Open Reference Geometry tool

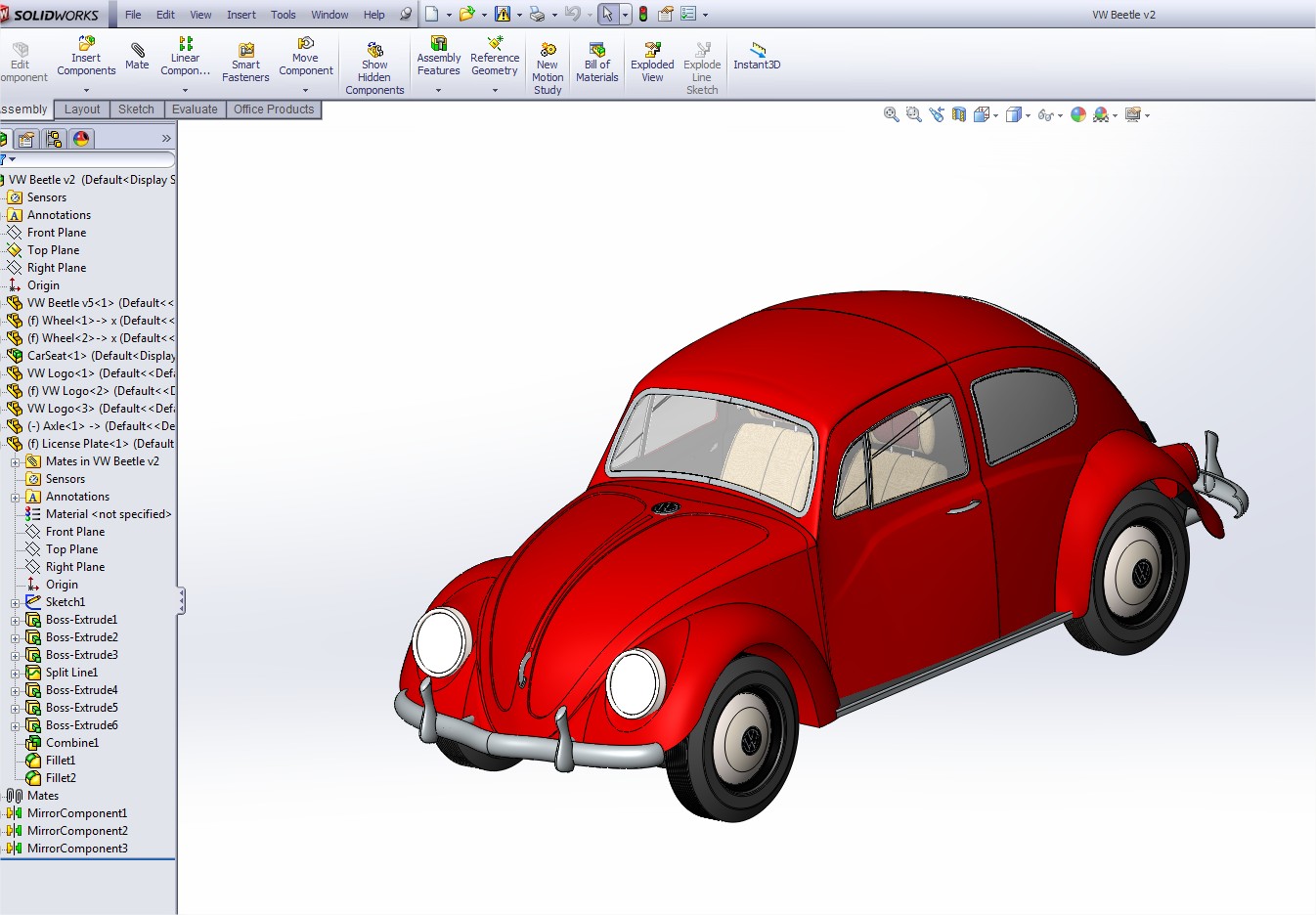click(x=495, y=57)
